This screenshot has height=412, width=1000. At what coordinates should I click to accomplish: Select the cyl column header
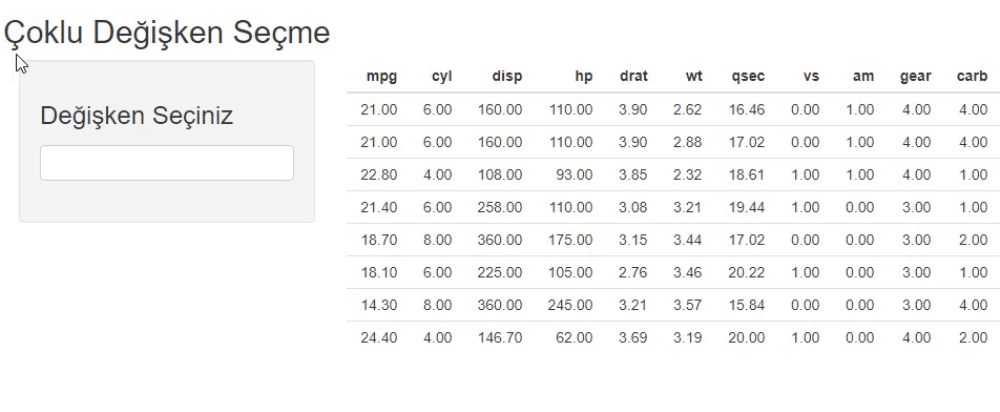click(441, 77)
